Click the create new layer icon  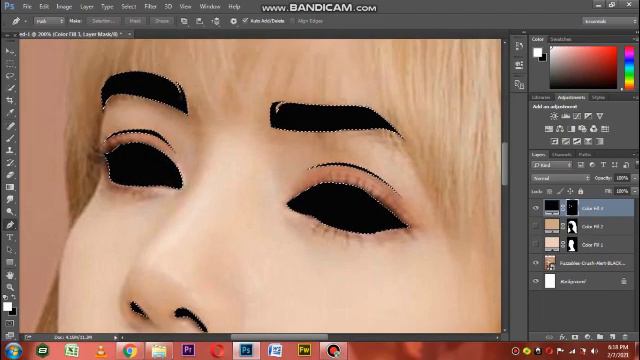click(613, 337)
